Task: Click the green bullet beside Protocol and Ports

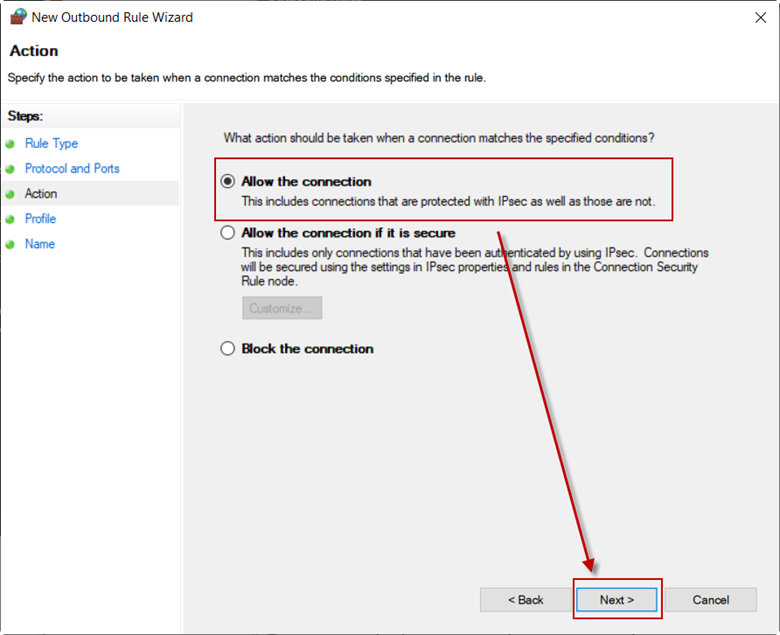Action: click(x=10, y=169)
